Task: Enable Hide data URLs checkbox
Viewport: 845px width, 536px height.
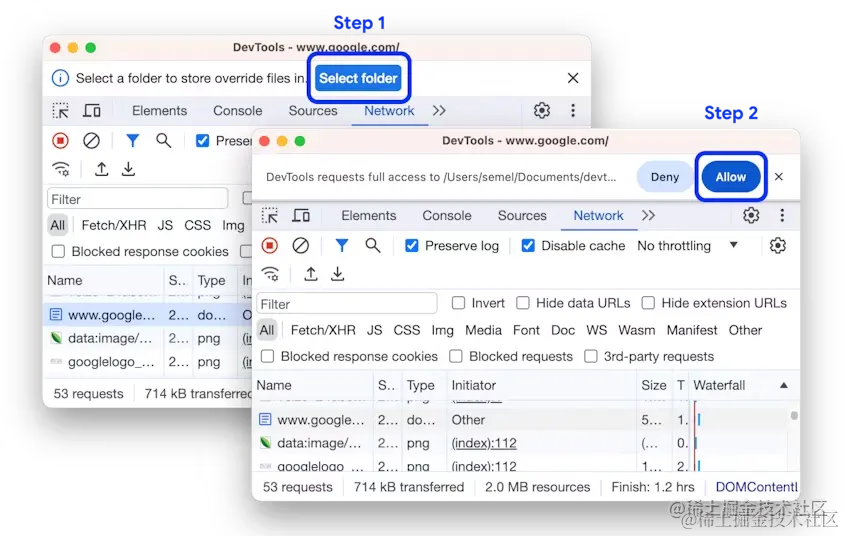Action: coord(523,303)
